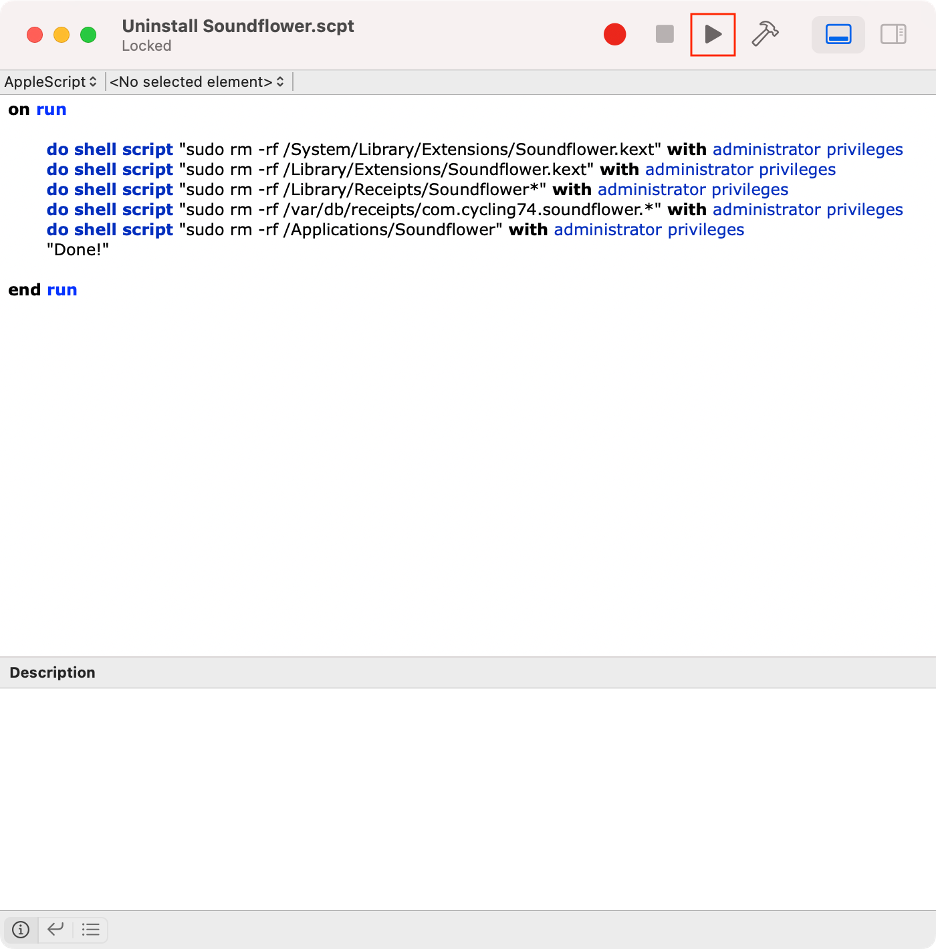
Task: Click the line removing /Applications/Soundflower
Action: (396, 230)
